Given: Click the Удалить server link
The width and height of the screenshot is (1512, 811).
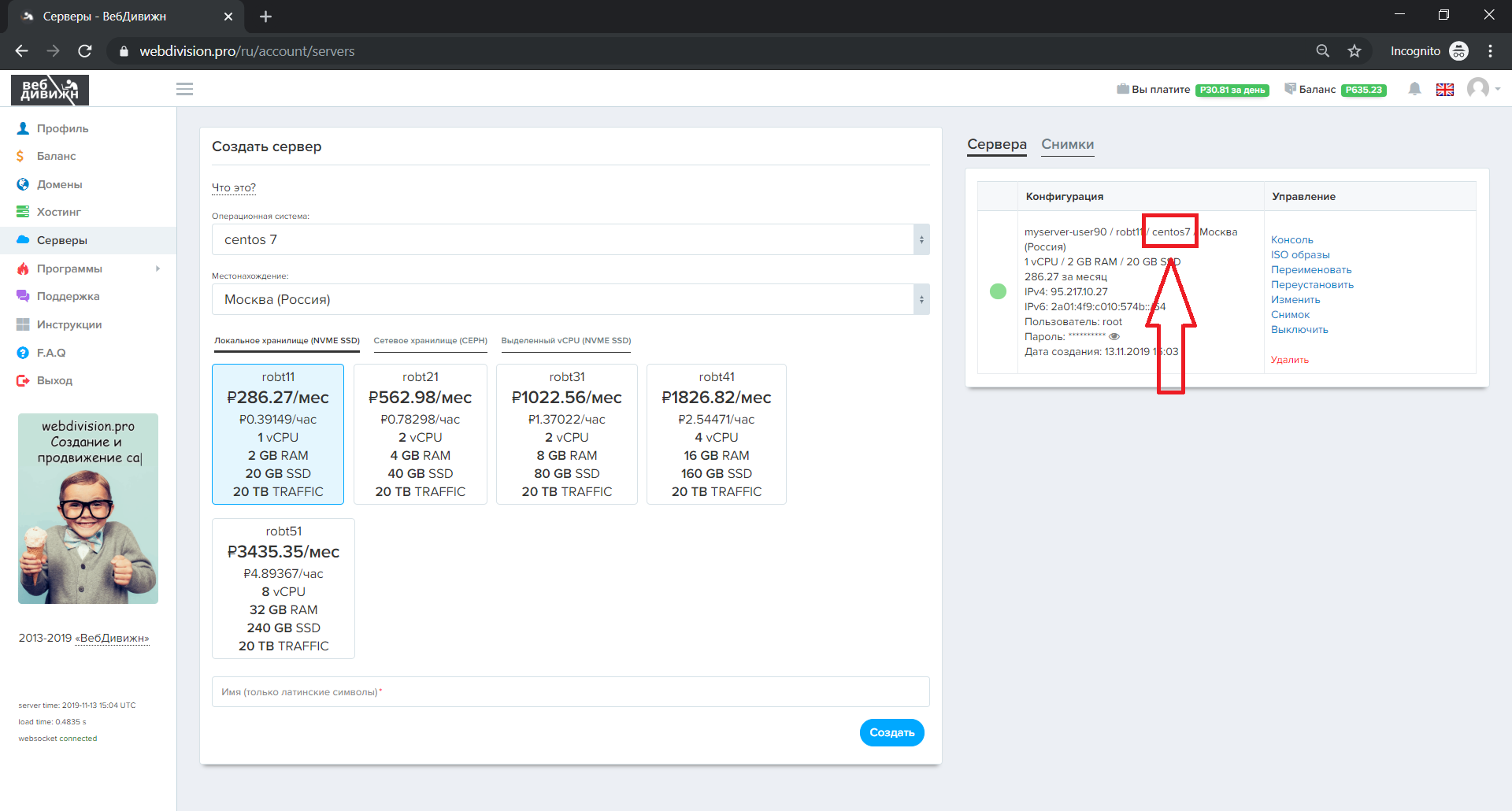Looking at the screenshot, I should pos(1289,360).
